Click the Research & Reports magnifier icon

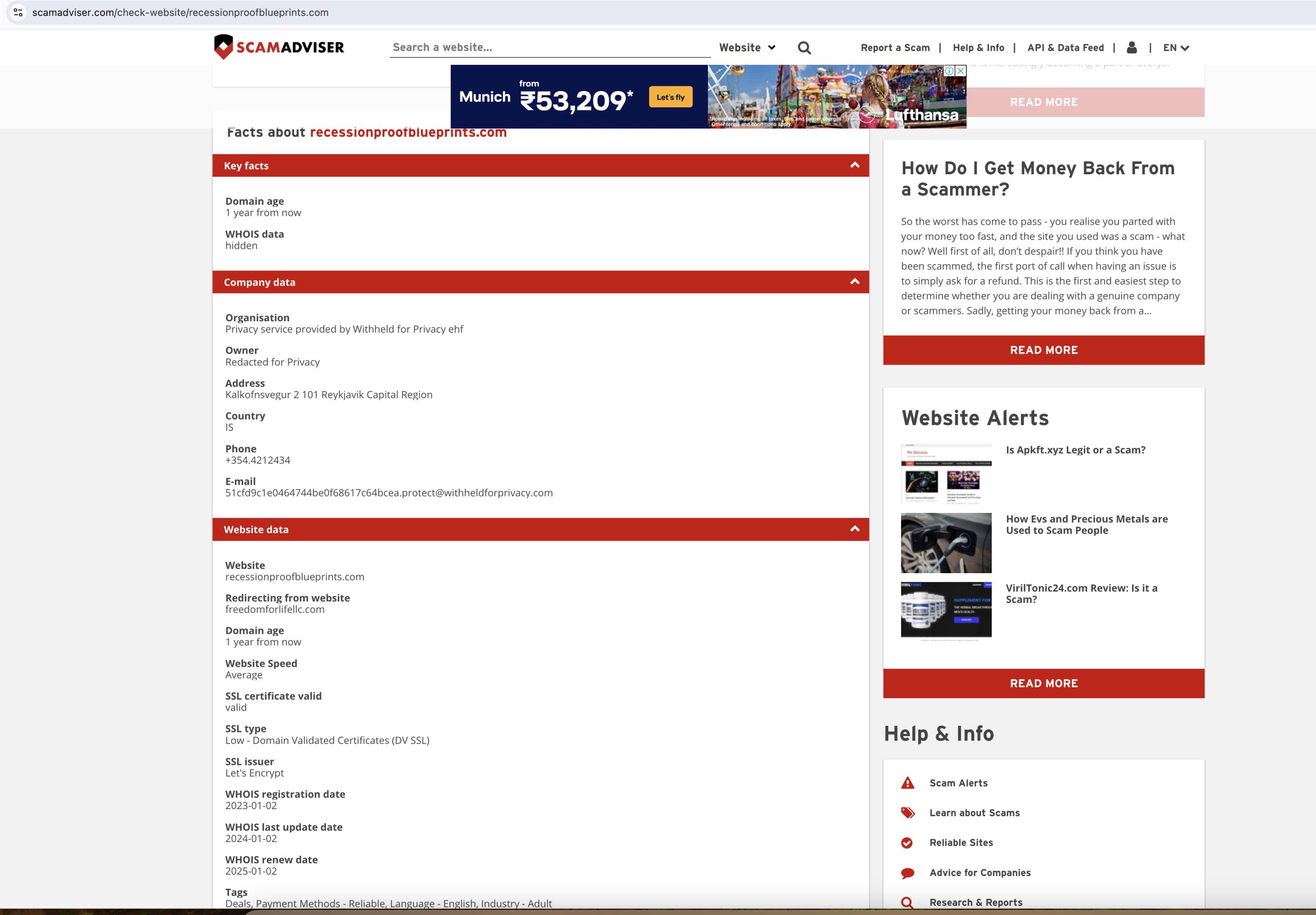click(907, 902)
